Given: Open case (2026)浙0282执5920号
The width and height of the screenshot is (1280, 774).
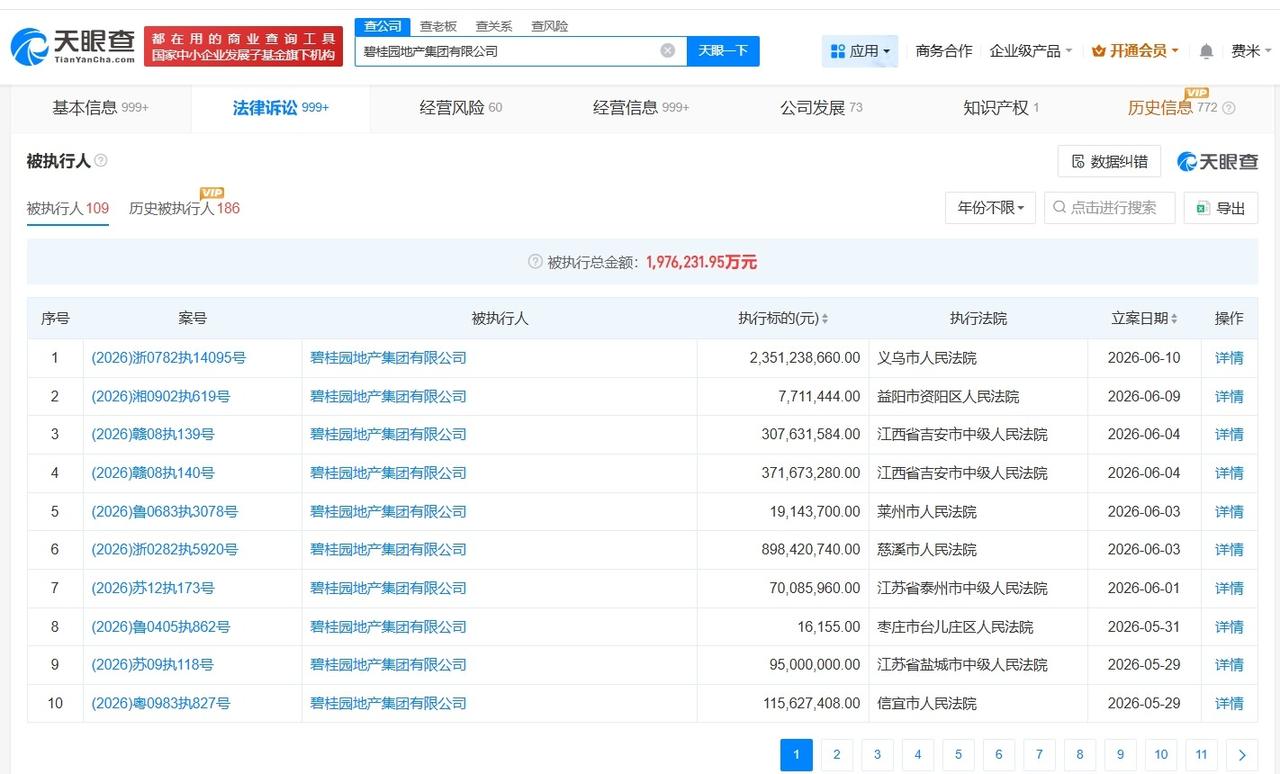Looking at the screenshot, I should click(165, 549).
